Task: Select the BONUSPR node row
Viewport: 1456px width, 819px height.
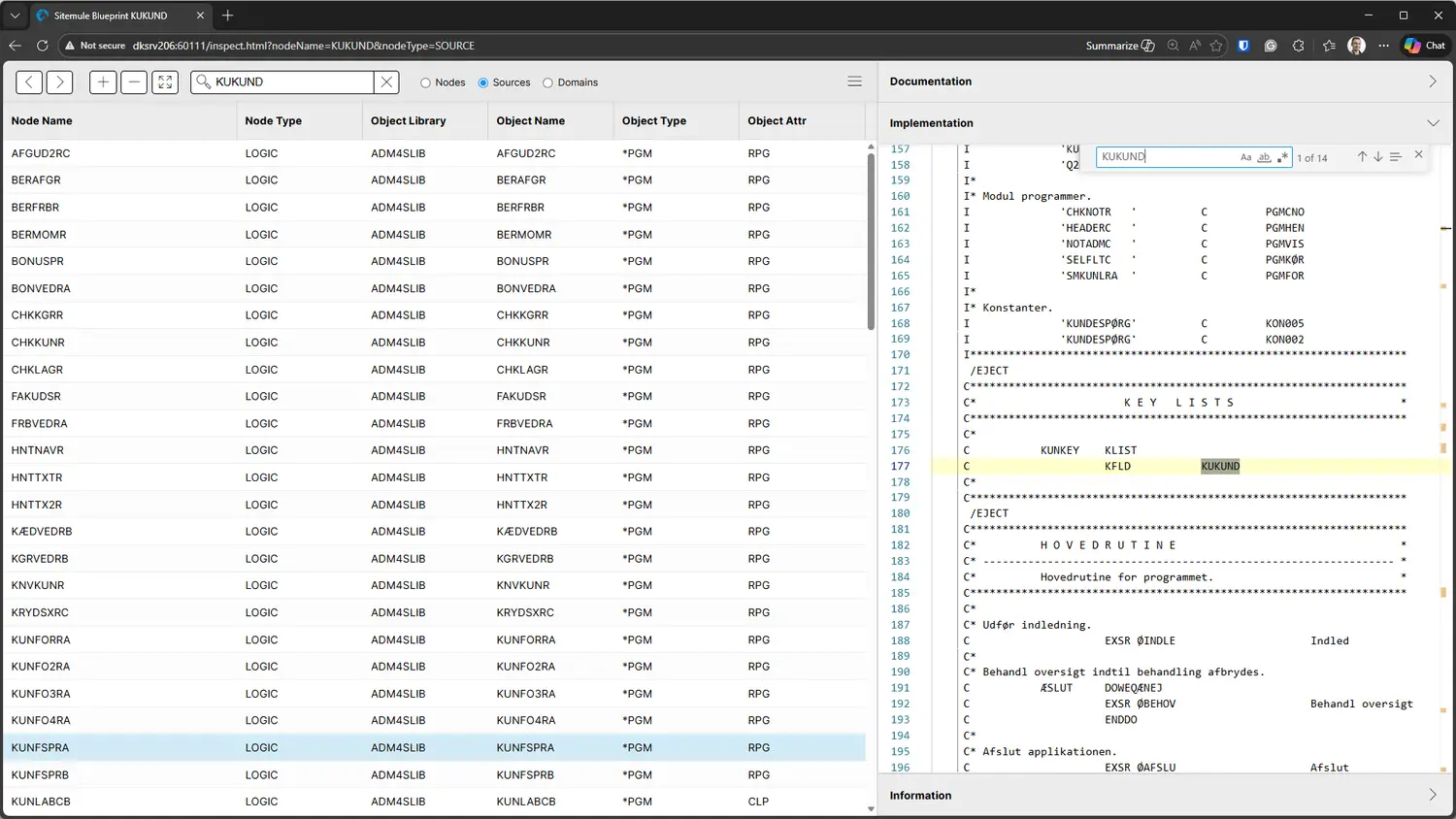Action: pos(434,261)
